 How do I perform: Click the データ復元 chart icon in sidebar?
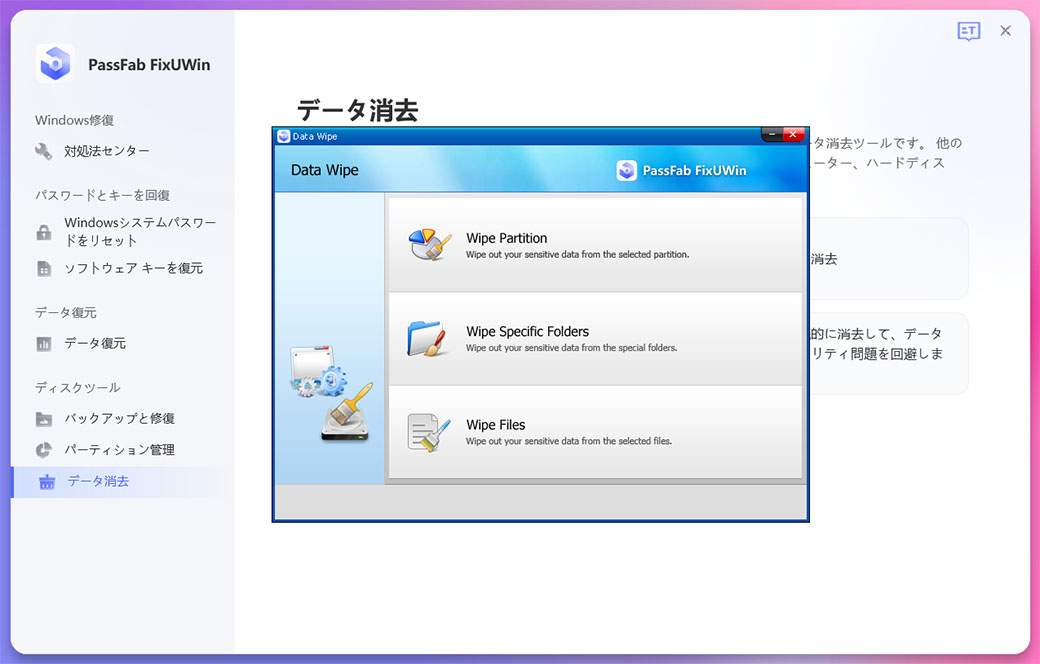(44, 343)
